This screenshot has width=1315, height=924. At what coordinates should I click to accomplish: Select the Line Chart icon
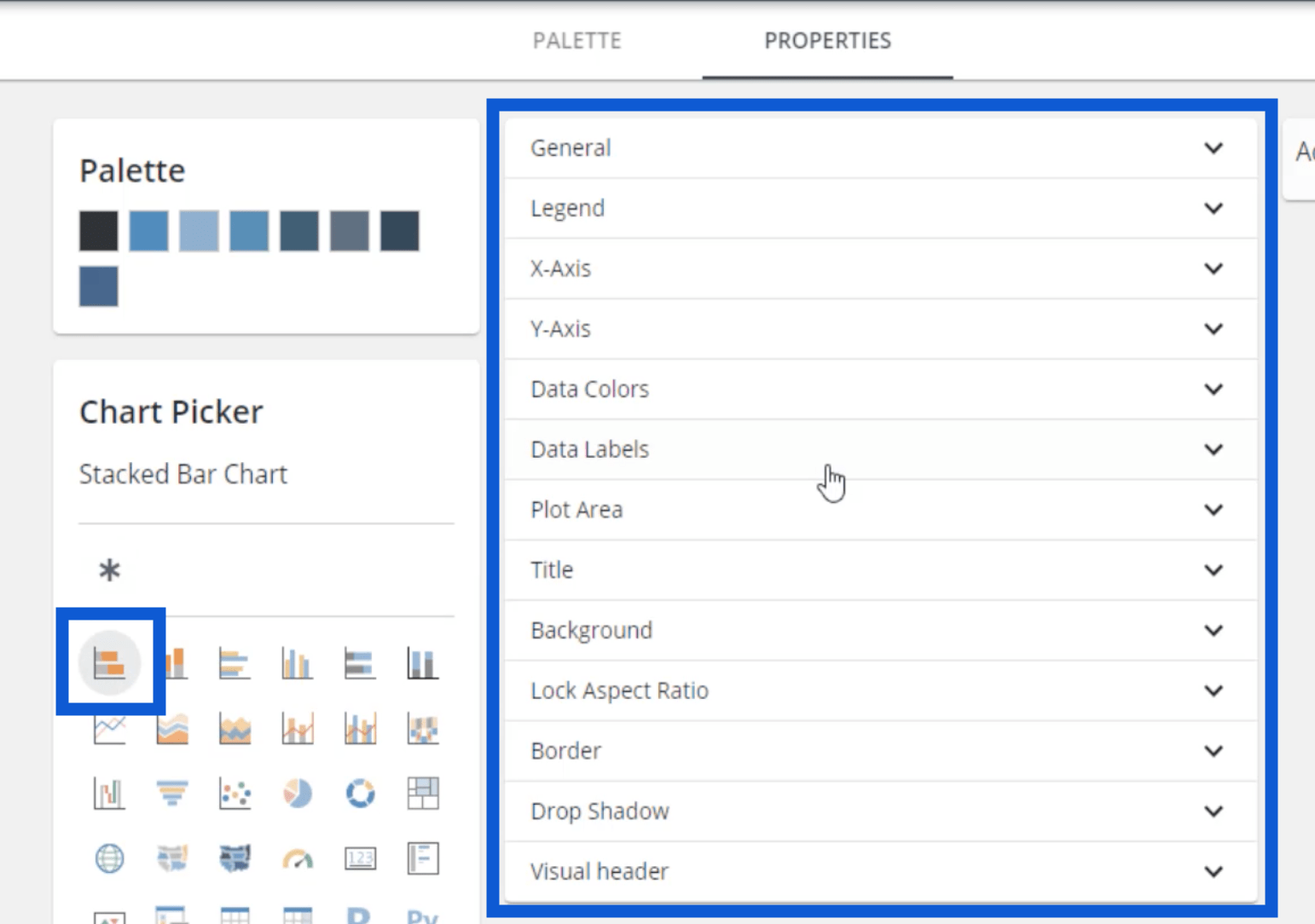point(109,730)
